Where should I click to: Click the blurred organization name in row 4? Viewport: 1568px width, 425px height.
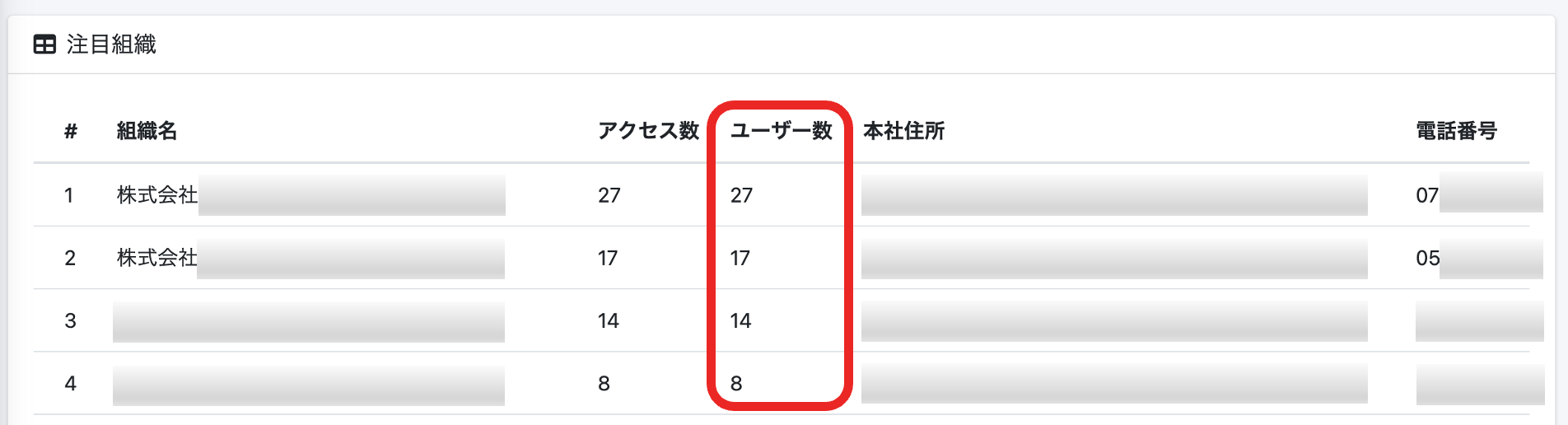coord(309,385)
